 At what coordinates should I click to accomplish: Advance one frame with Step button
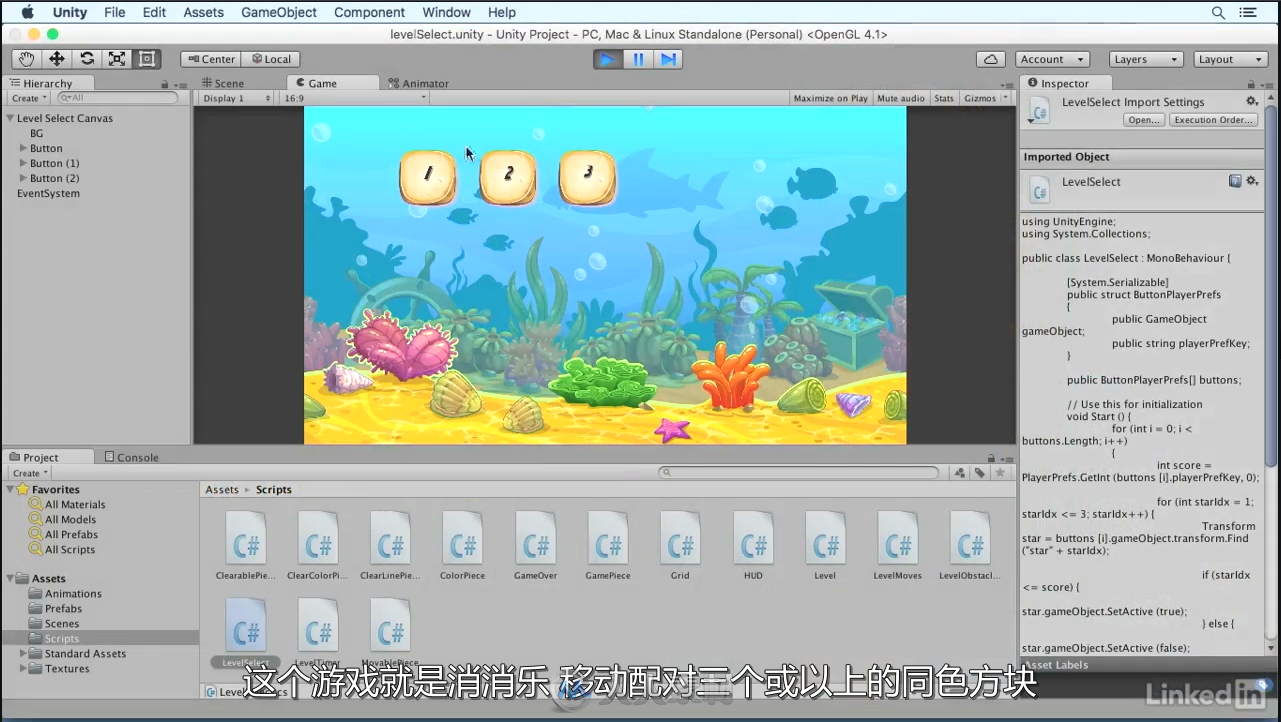coord(668,59)
